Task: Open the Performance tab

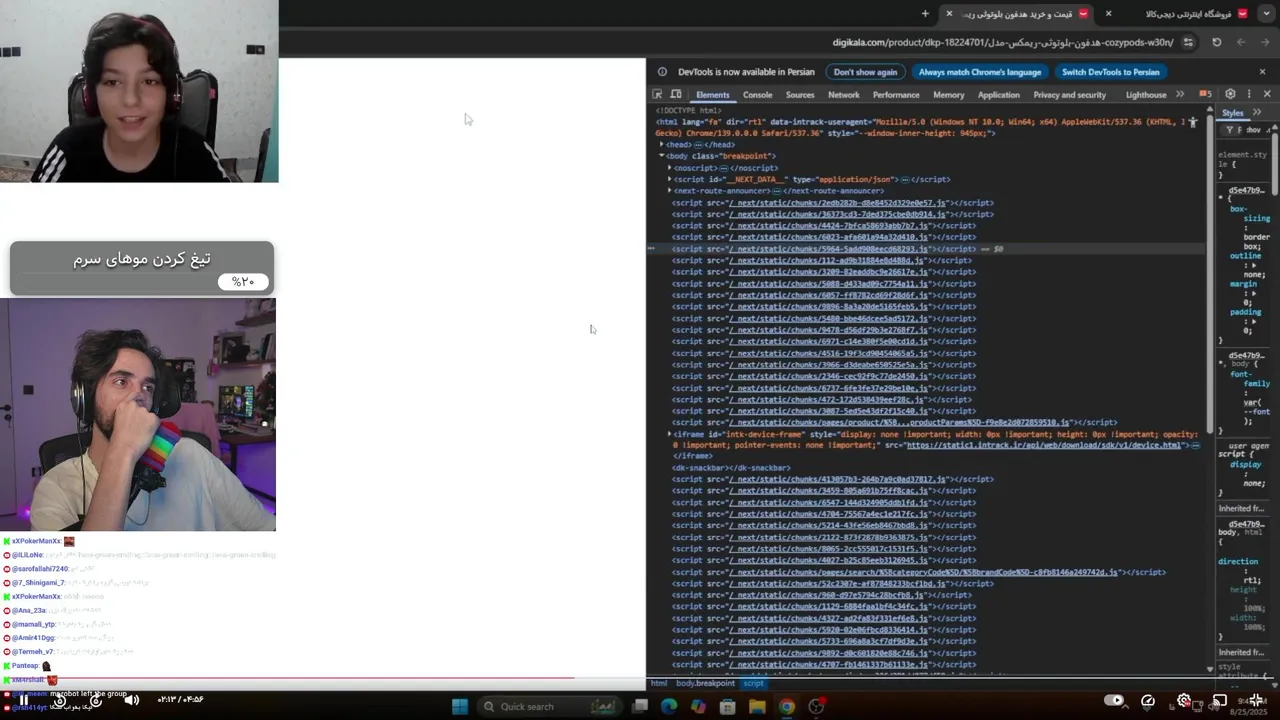Action: pos(896,95)
